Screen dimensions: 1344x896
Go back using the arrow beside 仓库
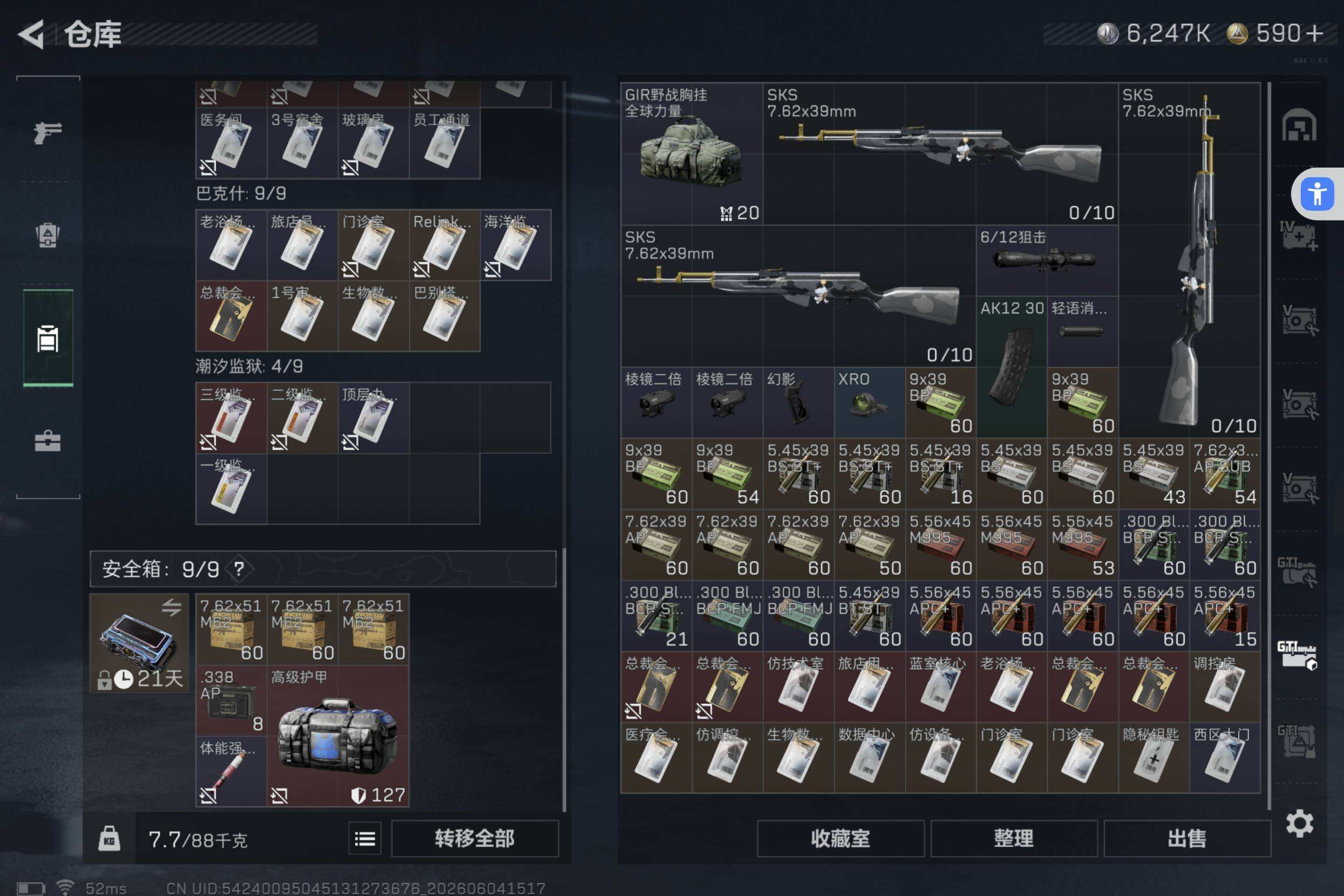click(x=31, y=34)
